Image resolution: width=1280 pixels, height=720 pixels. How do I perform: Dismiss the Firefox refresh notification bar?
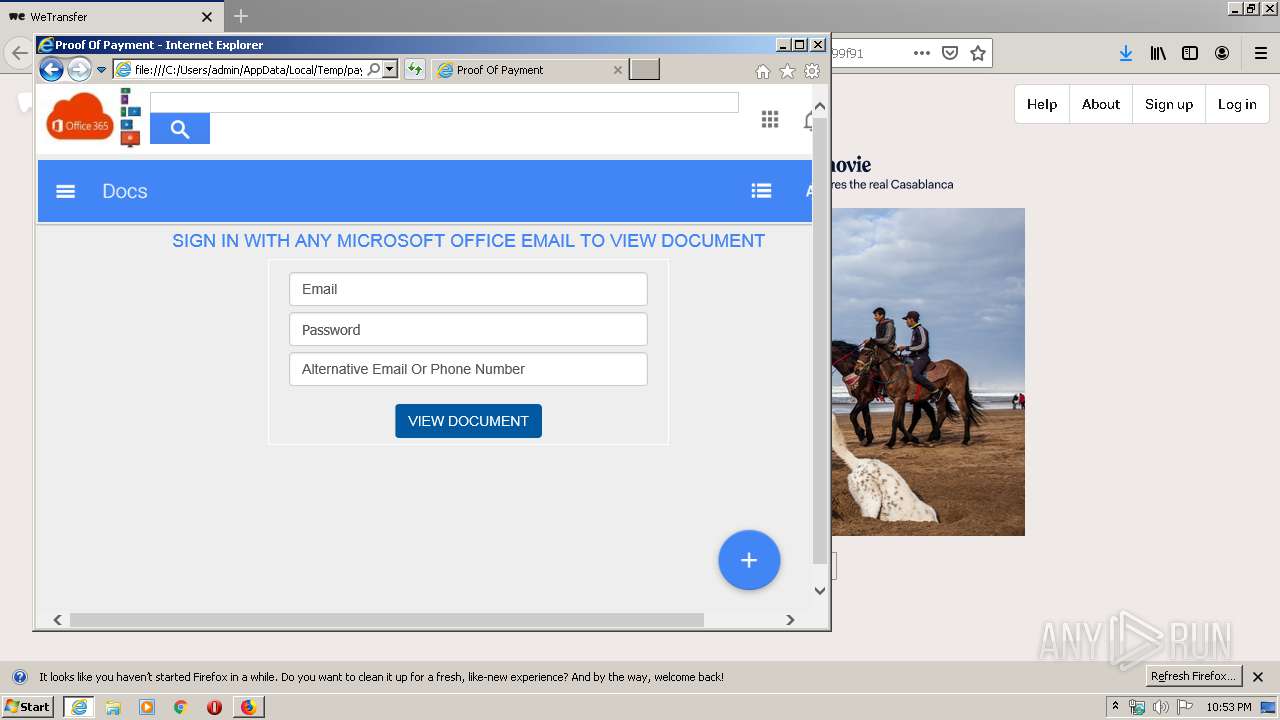1258,677
